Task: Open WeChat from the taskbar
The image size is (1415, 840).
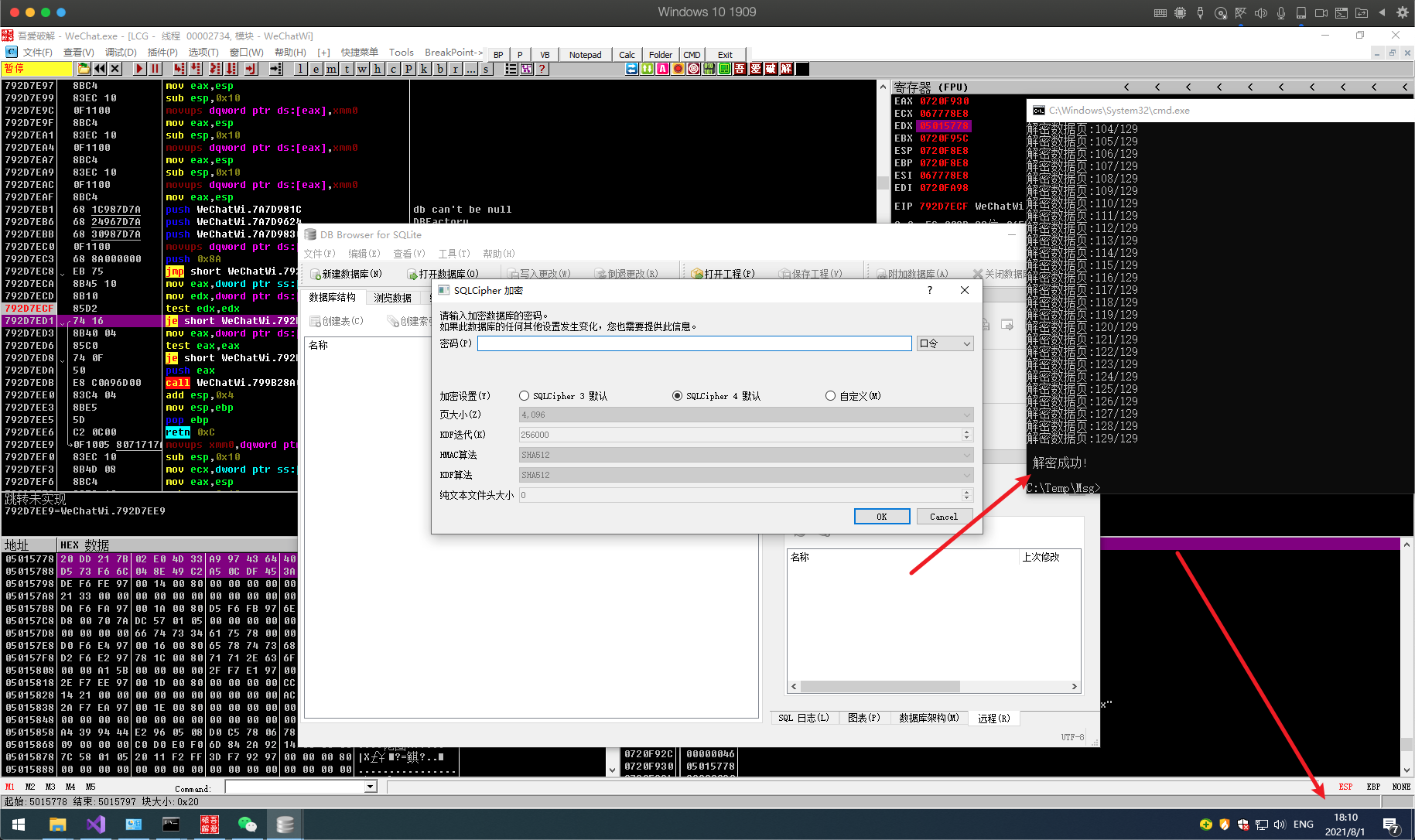Action: point(248,825)
